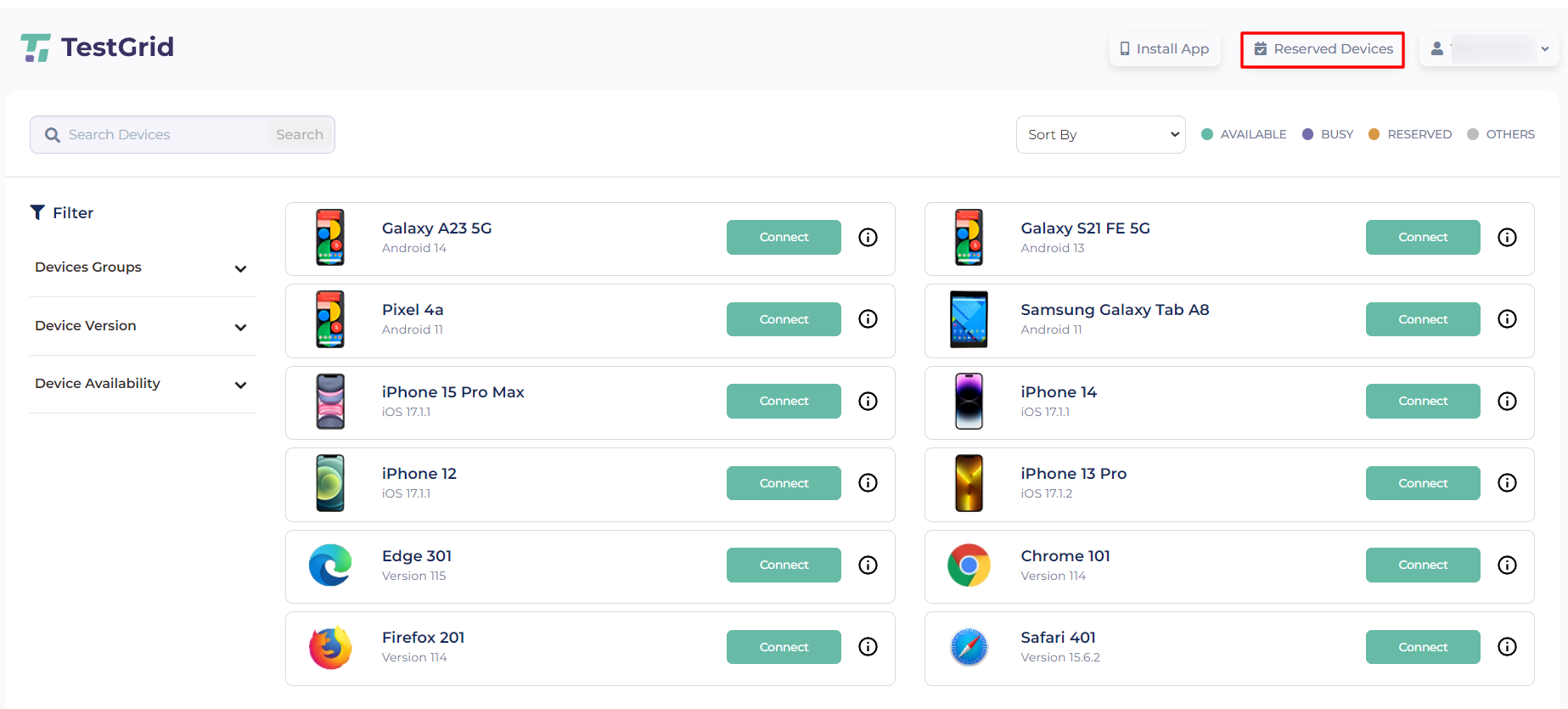Image resolution: width=1568 pixels, height=709 pixels.
Task: Click the Chrome browser icon
Action: click(x=969, y=566)
